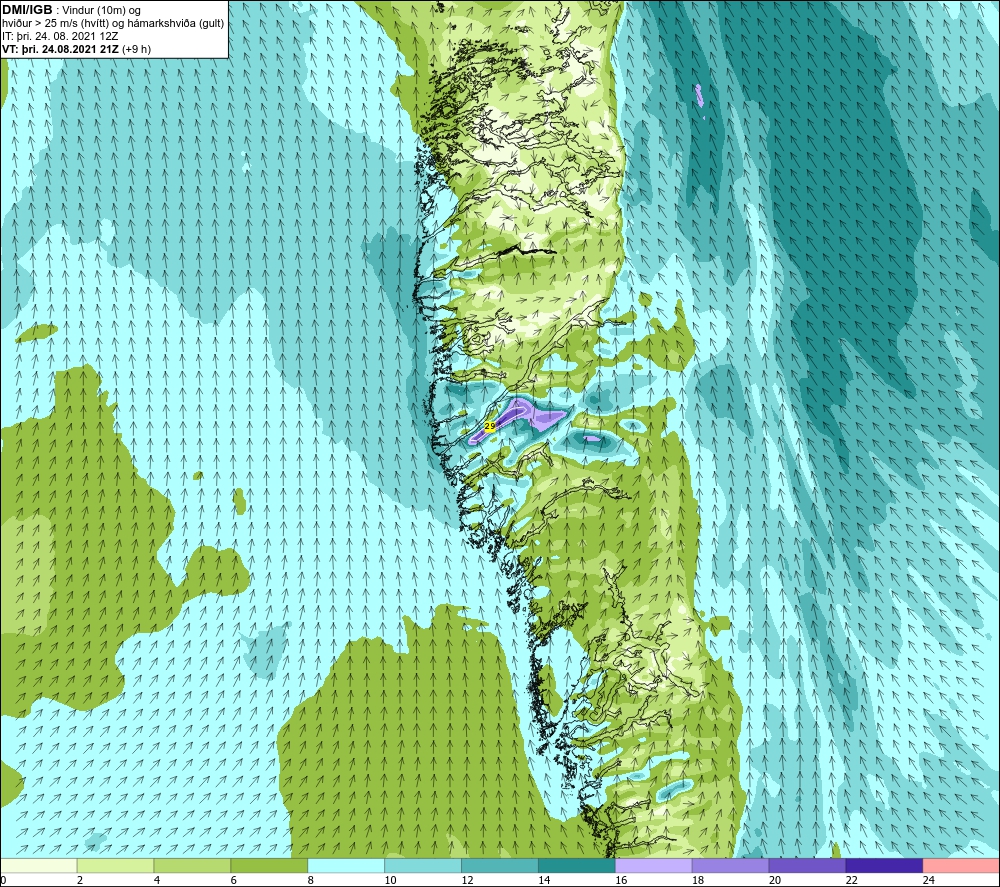Click the legend scale label '10'
The height and width of the screenshot is (887, 1000).
pyautogui.click(x=390, y=880)
